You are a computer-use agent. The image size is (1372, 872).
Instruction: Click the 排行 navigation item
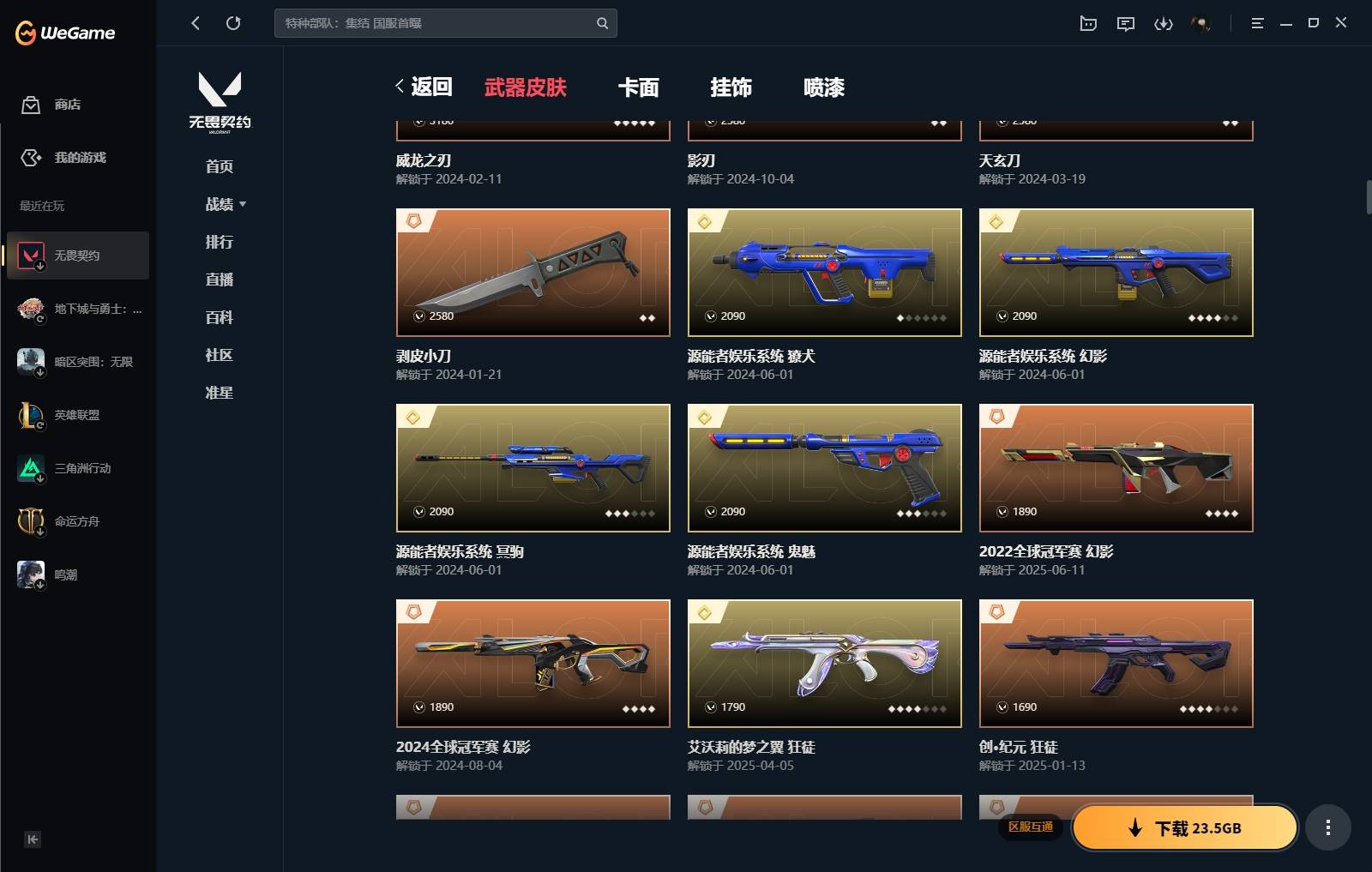(220, 242)
